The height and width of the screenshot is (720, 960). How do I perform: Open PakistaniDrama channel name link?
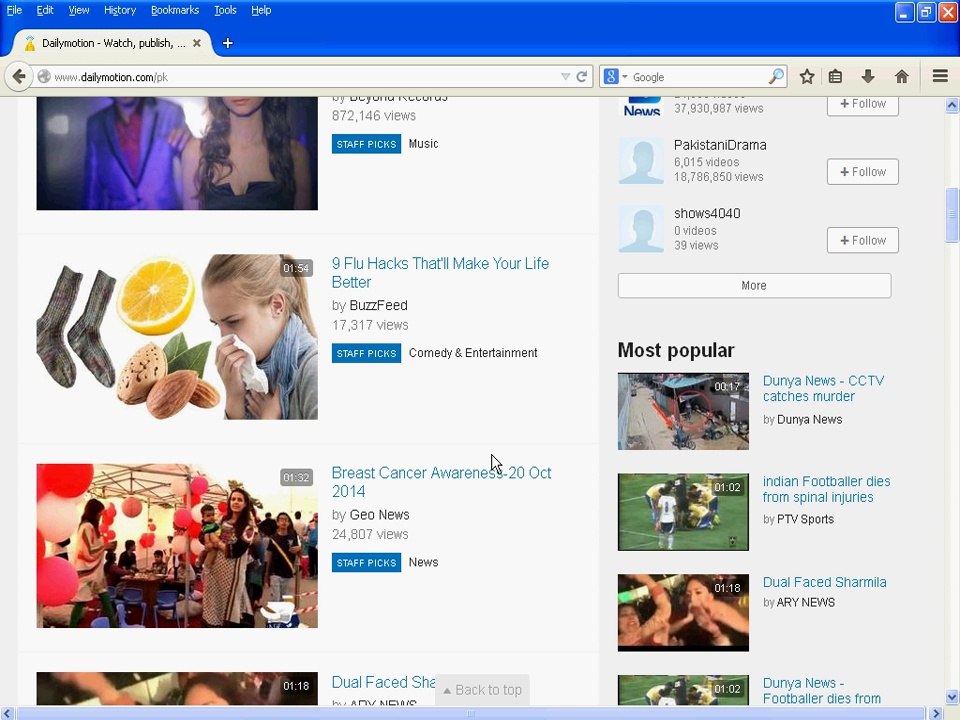point(720,145)
